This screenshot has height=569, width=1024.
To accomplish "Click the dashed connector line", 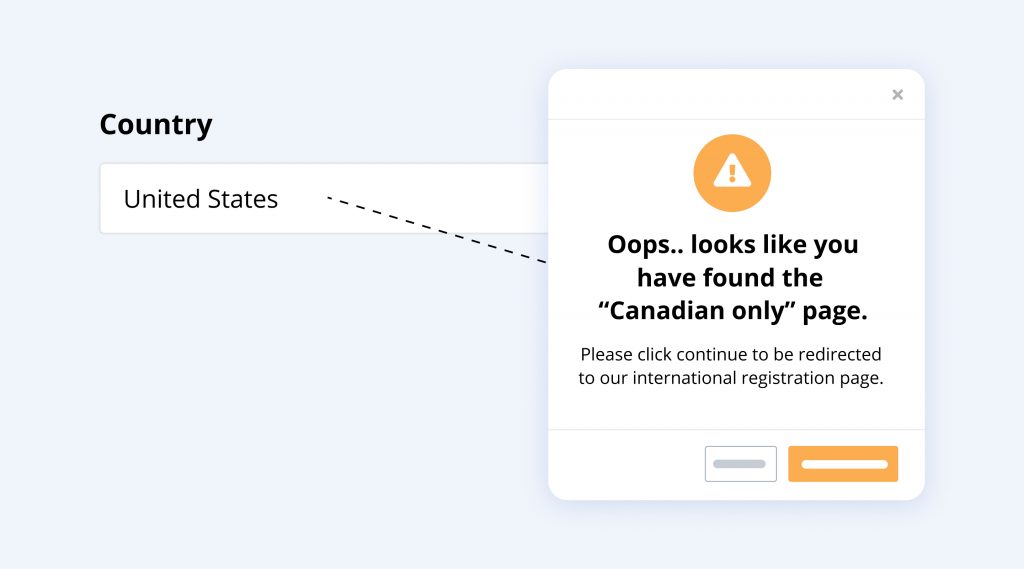I will (x=440, y=231).
